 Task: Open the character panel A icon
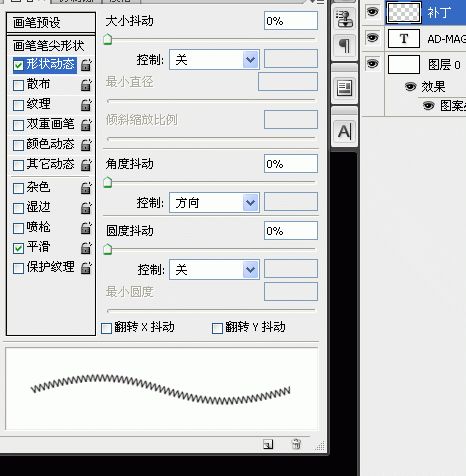coord(344,132)
